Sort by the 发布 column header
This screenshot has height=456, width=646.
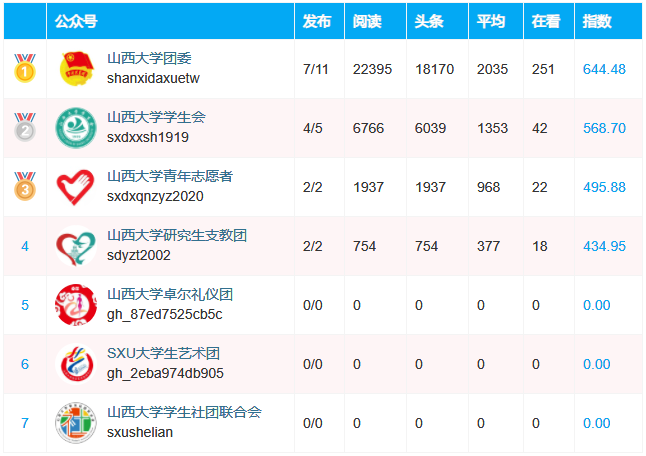[x=317, y=21]
